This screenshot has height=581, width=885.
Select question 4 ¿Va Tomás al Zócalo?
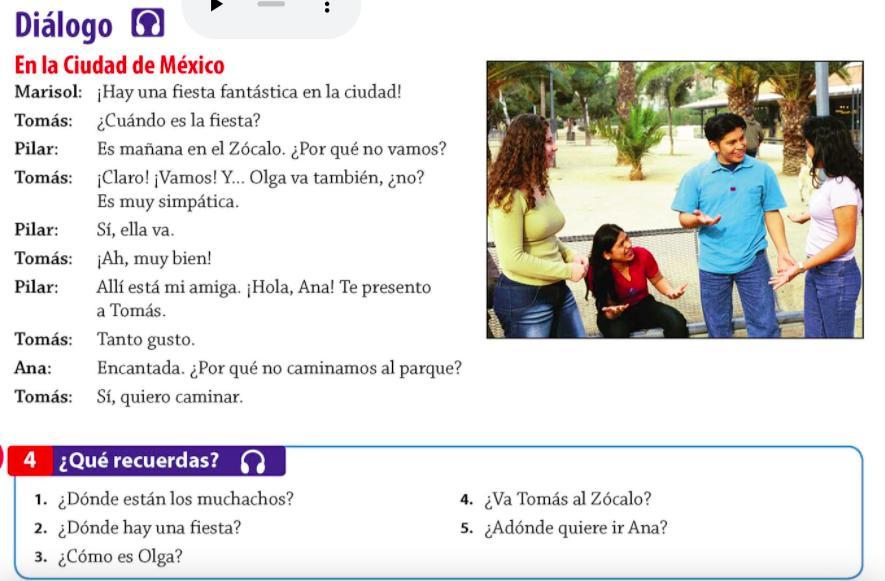567,499
